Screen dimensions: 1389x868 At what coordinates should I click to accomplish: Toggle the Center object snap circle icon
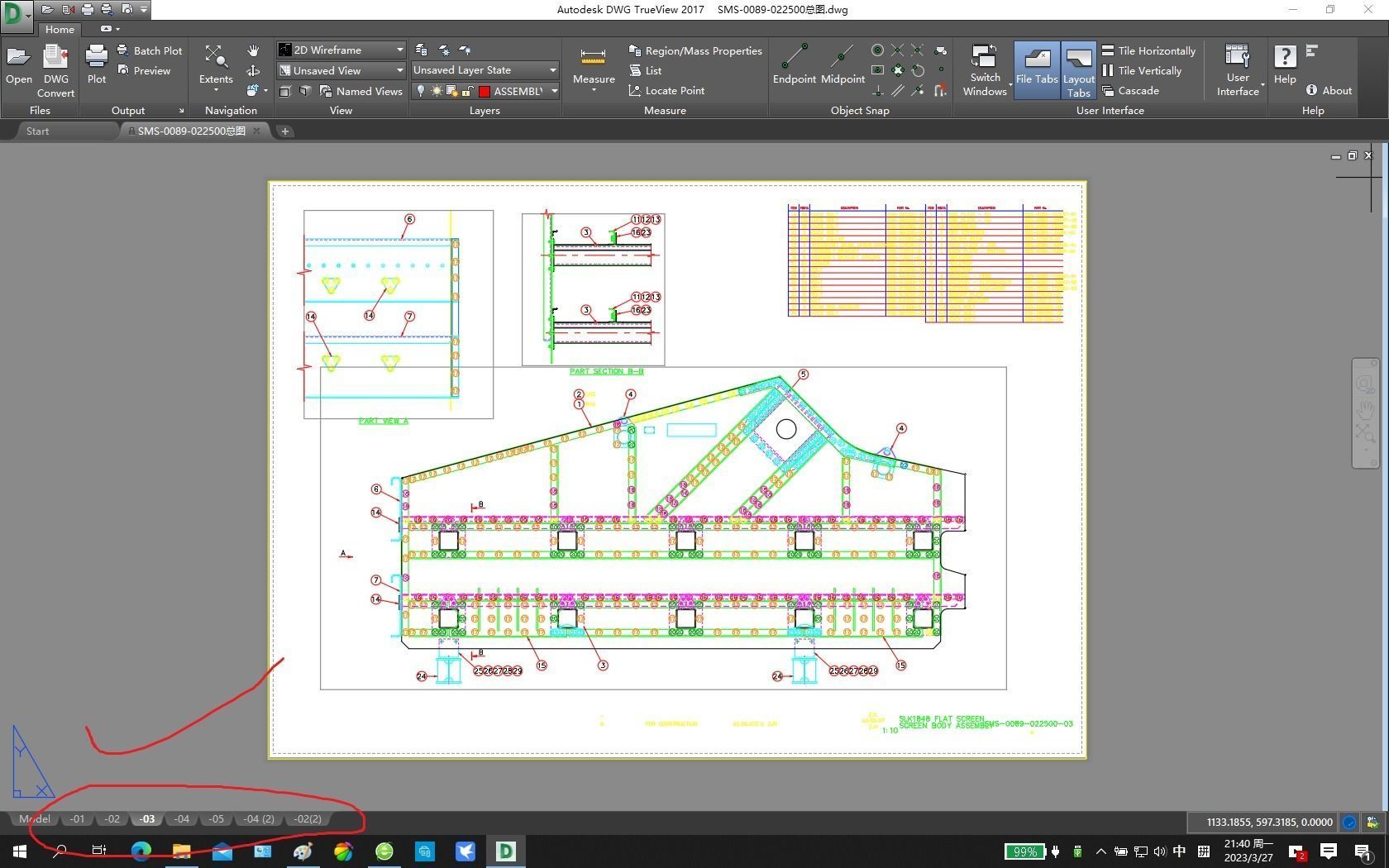877,50
